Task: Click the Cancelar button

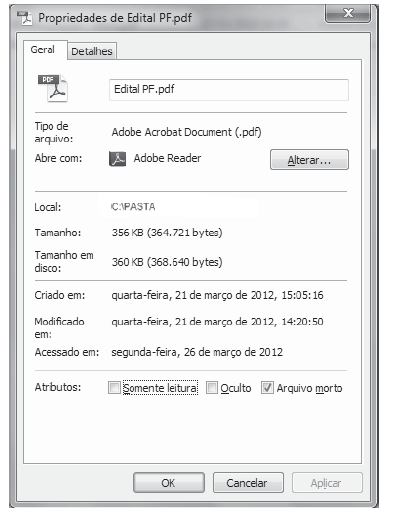Action: (248, 483)
